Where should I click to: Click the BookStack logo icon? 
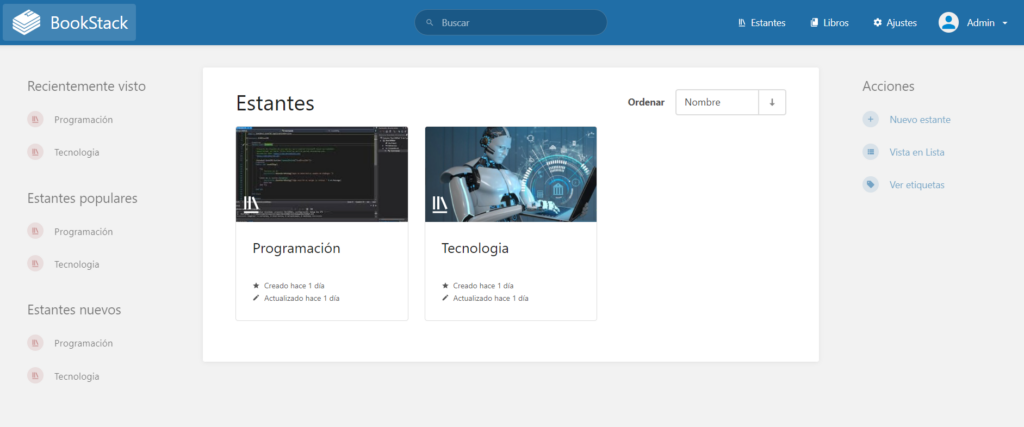26,23
